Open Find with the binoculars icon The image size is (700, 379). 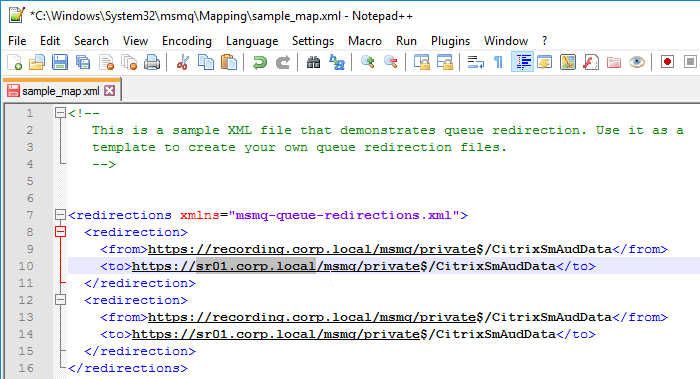point(313,62)
